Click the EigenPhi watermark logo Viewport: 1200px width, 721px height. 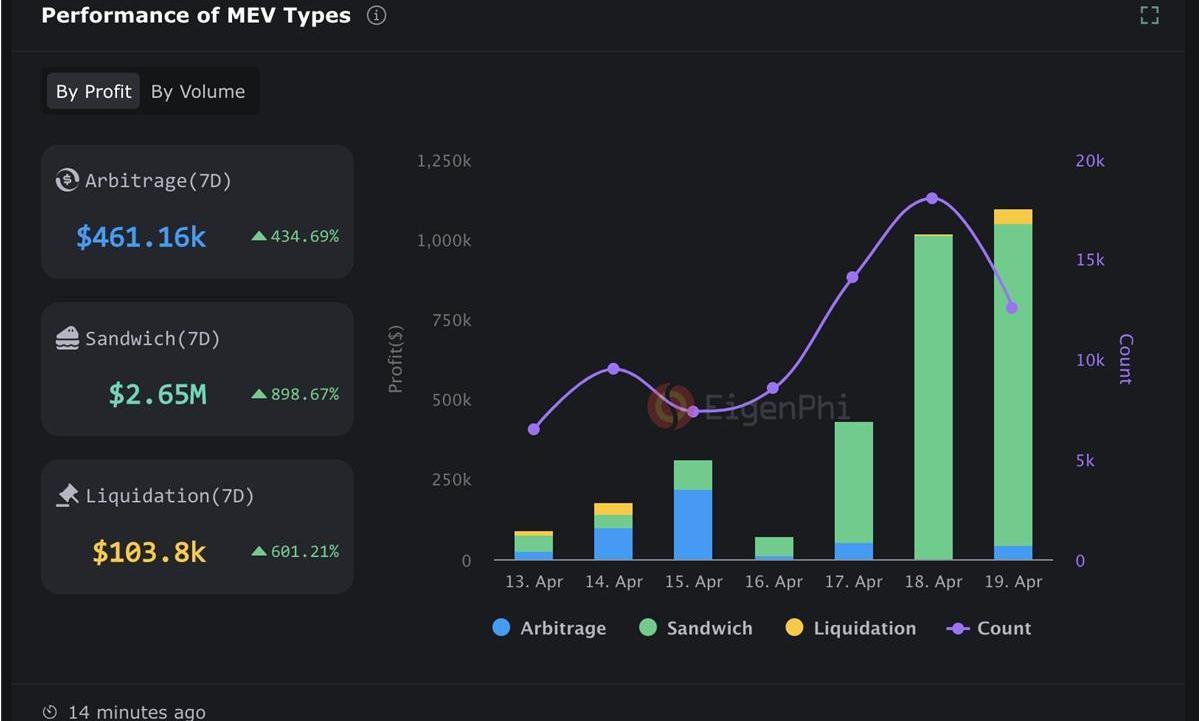click(x=670, y=406)
